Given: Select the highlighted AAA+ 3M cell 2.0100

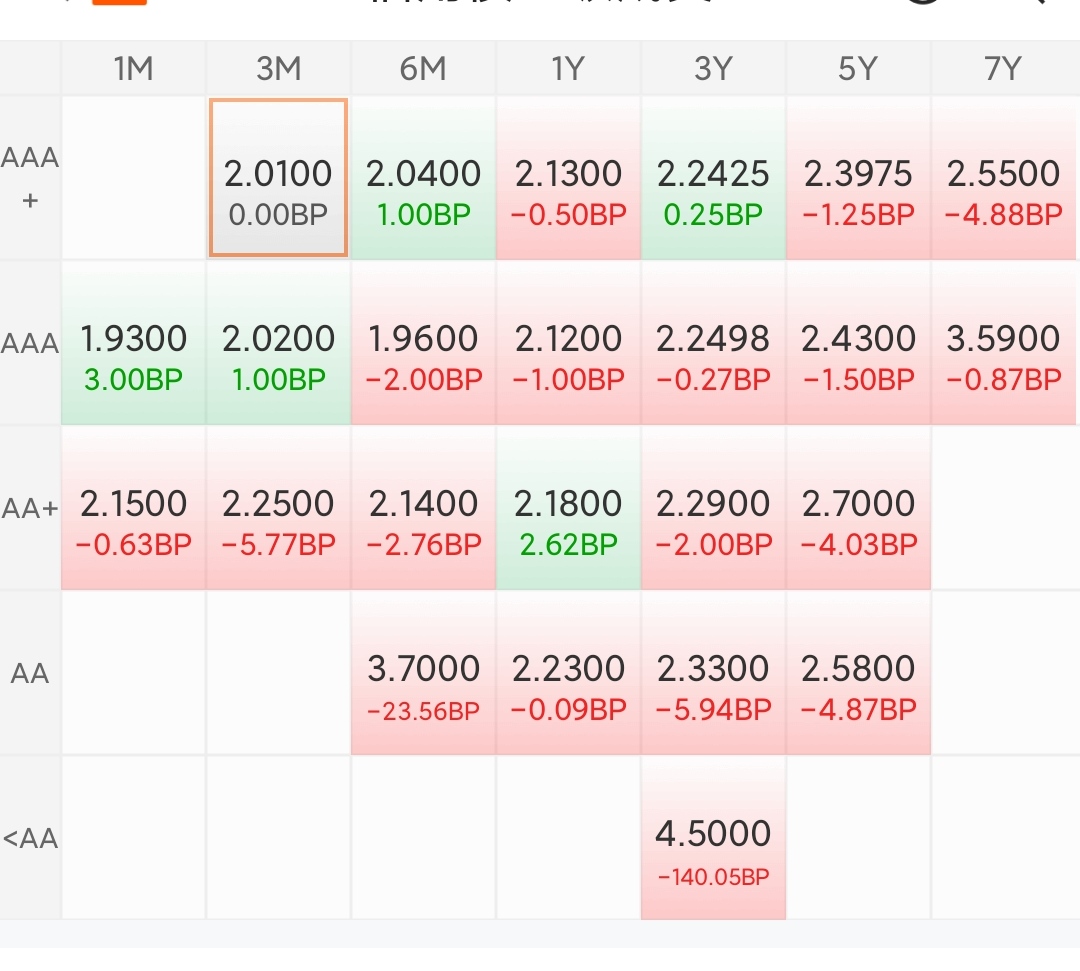Looking at the screenshot, I should (278, 178).
